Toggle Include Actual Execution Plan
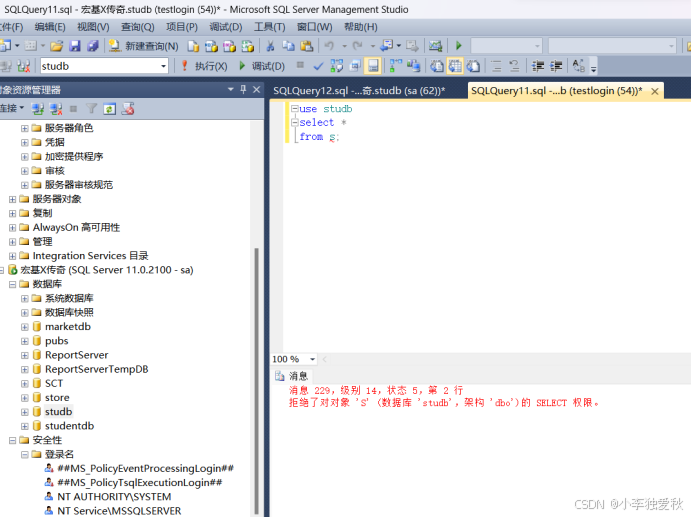This screenshot has width=692, height=518. [395, 66]
